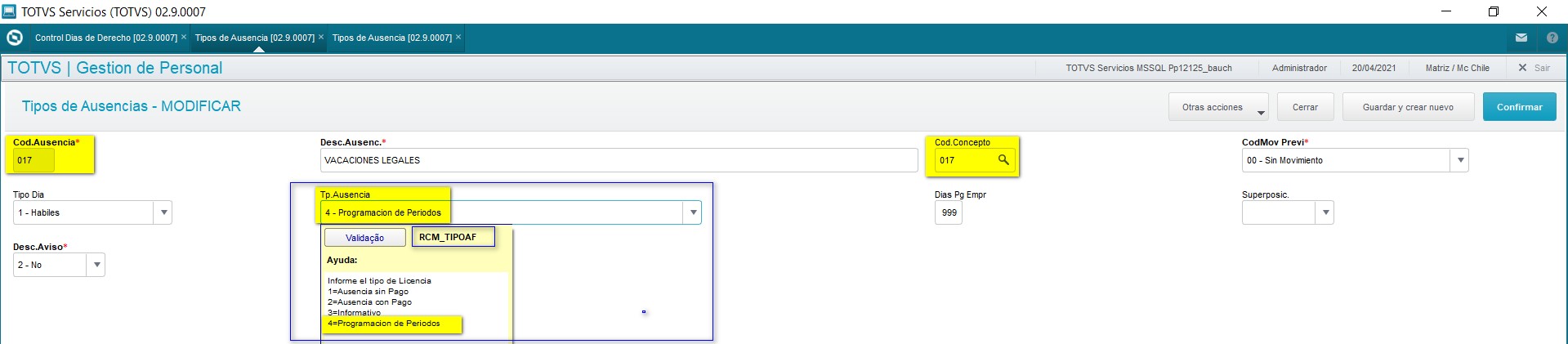Click the Confirmar button

pyautogui.click(x=1519, y=107)
